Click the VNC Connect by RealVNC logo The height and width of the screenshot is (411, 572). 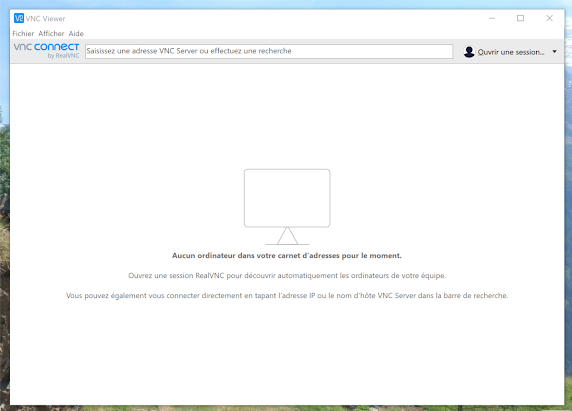[x=46, y=51]
